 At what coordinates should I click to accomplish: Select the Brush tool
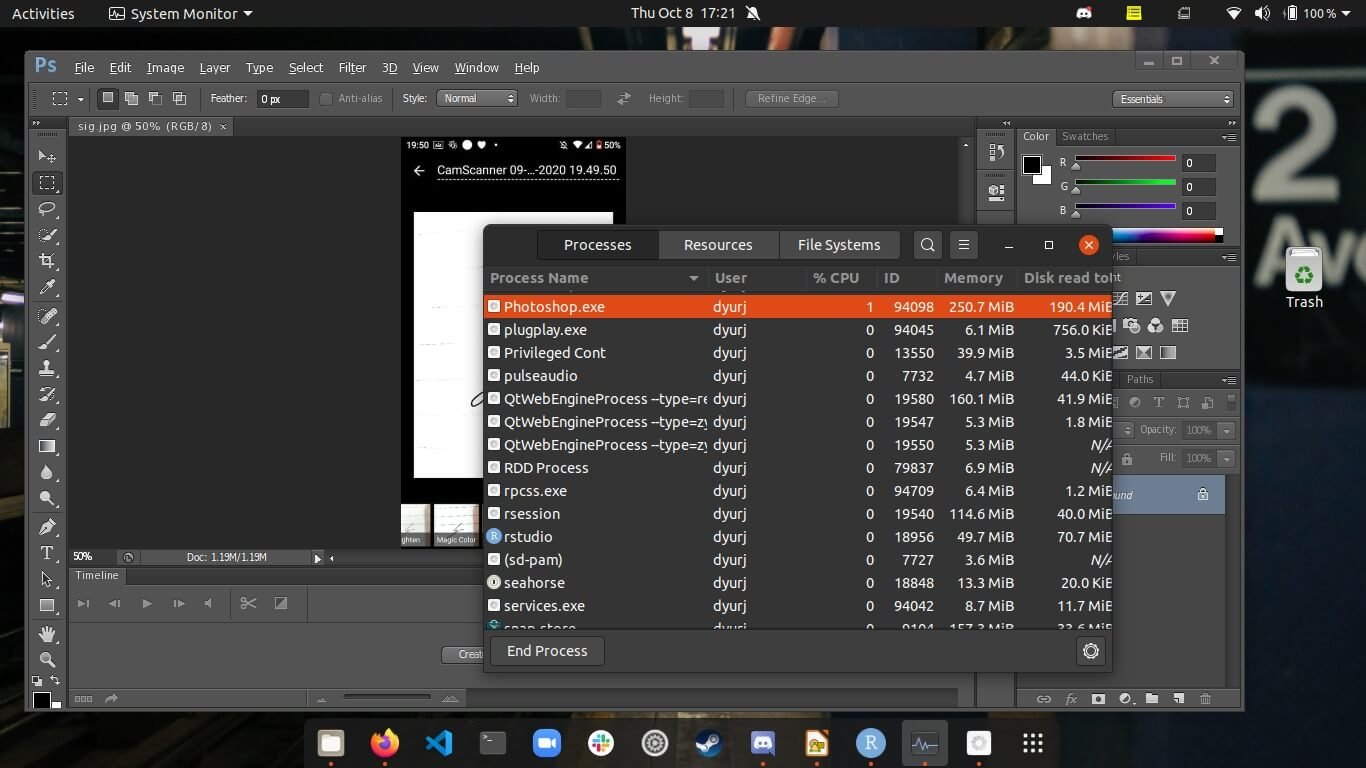pos(47,342)
